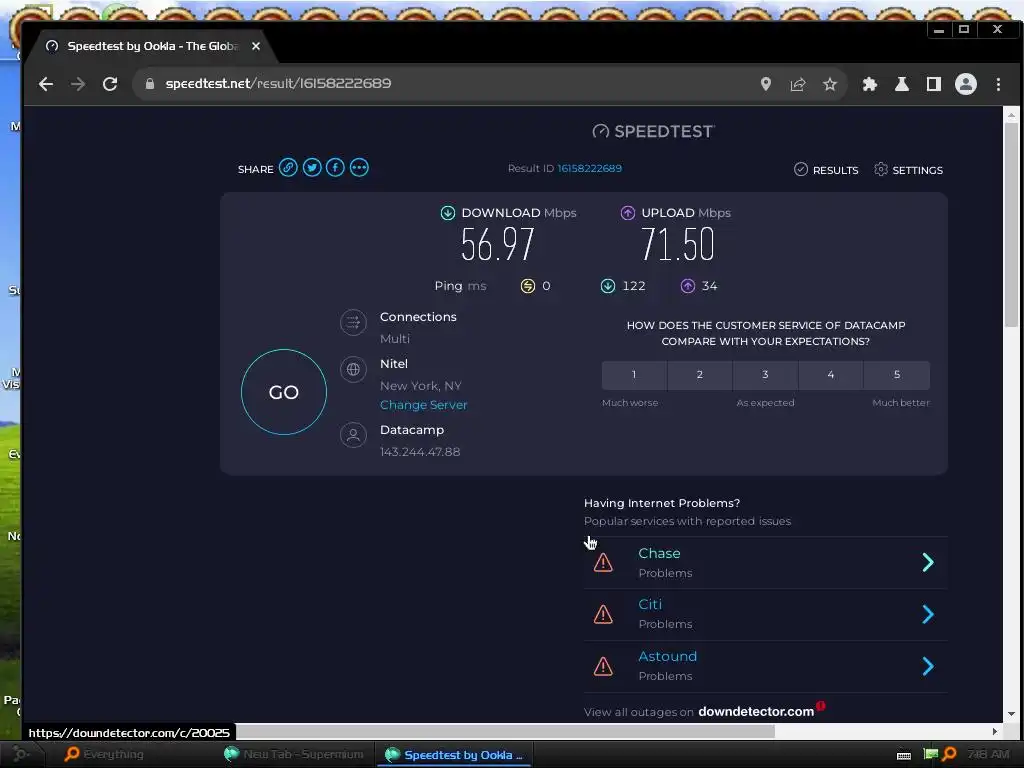The height and width of the screenshot is (768, 1024).
Task: Click the Chase warning triangle icon
Action: point(603,562)
